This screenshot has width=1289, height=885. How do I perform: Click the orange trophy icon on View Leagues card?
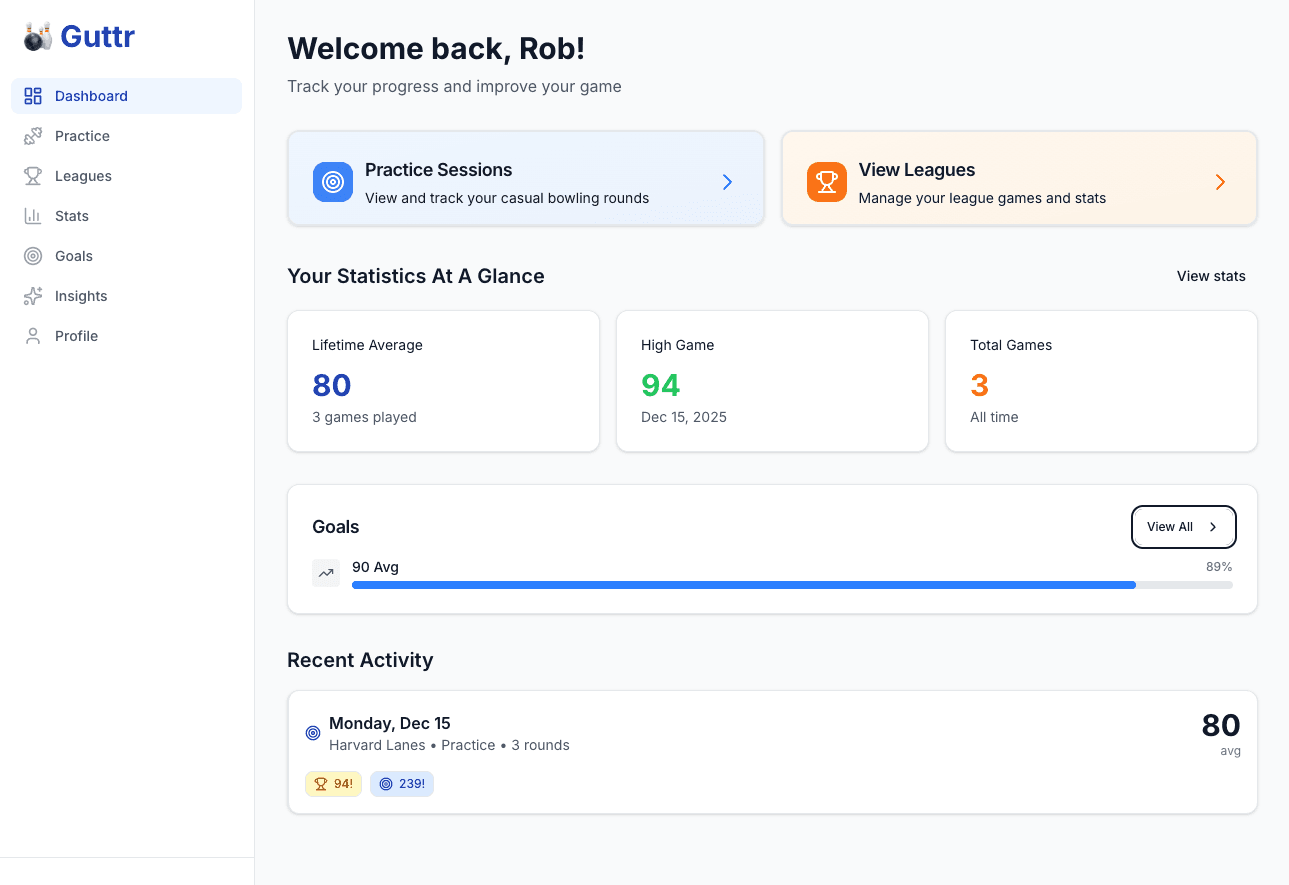pyautogui.click(x=826, y=182)
